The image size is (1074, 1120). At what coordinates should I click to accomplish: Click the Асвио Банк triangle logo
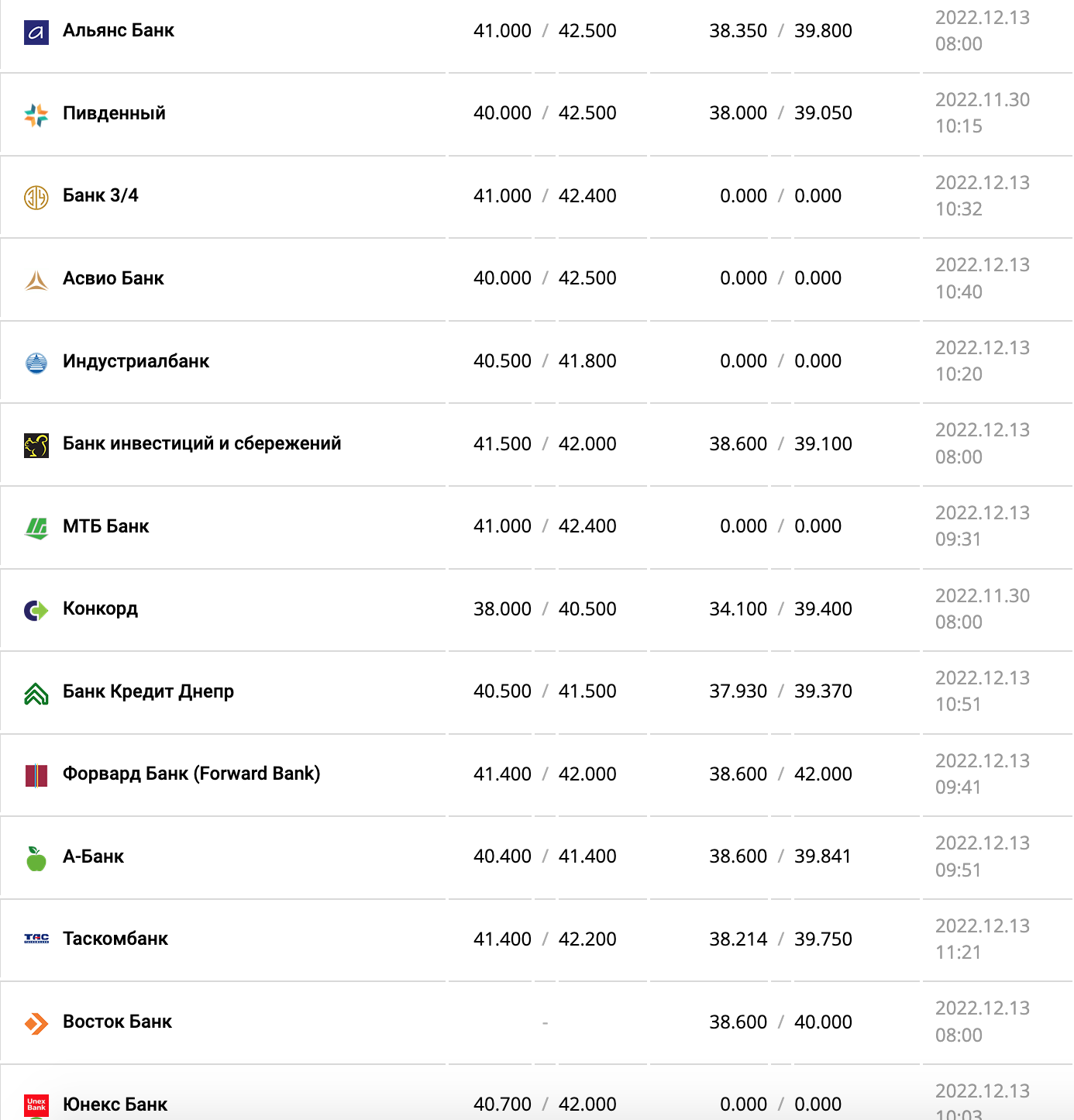click(36, 280)
